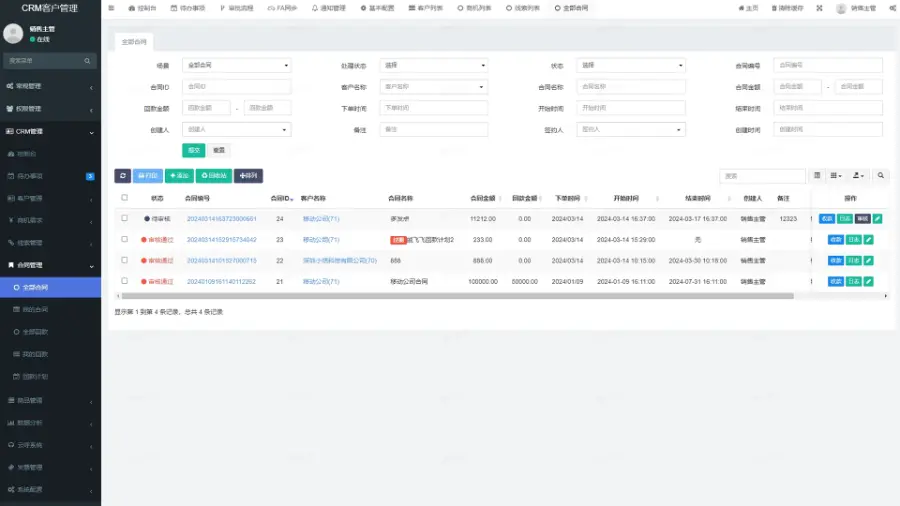Open 我的合同 in the sidebar
The image size is (900, 506).
click(x=36, y=309)
